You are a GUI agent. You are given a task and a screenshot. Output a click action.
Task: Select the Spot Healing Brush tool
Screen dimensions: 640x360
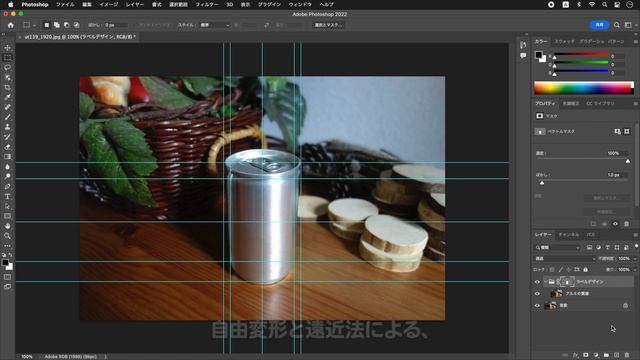(x=7, y=107)
